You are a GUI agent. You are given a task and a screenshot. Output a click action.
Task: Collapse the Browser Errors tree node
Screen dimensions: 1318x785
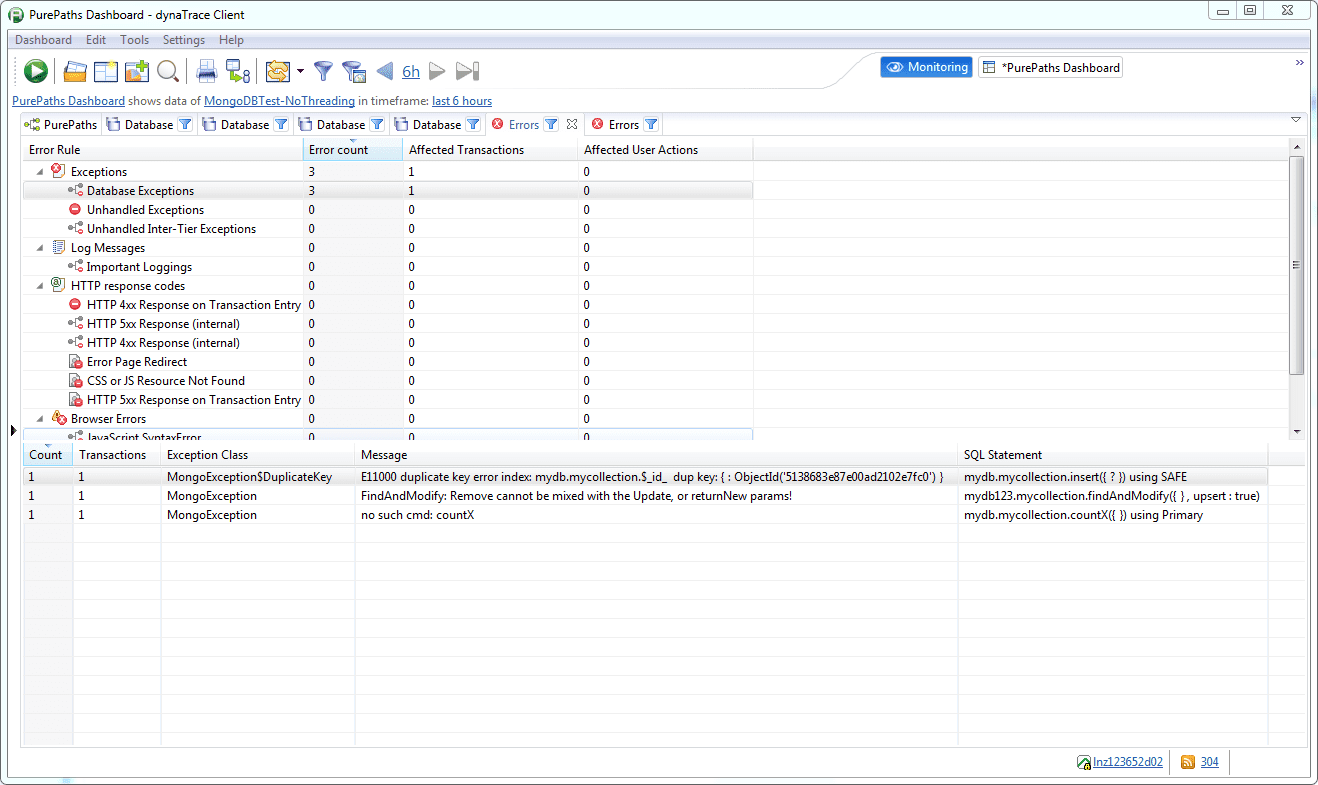click(40, 419)
